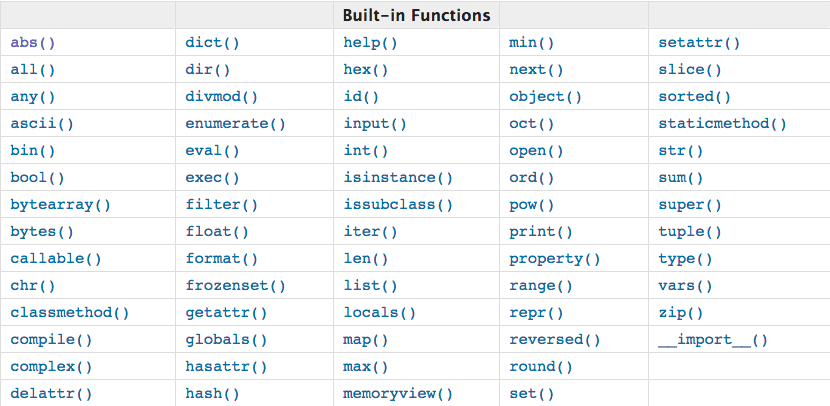This screenshot has width=830, height=406.
Task: Open the dict() documentation link
Action: (x=212, y=43)
